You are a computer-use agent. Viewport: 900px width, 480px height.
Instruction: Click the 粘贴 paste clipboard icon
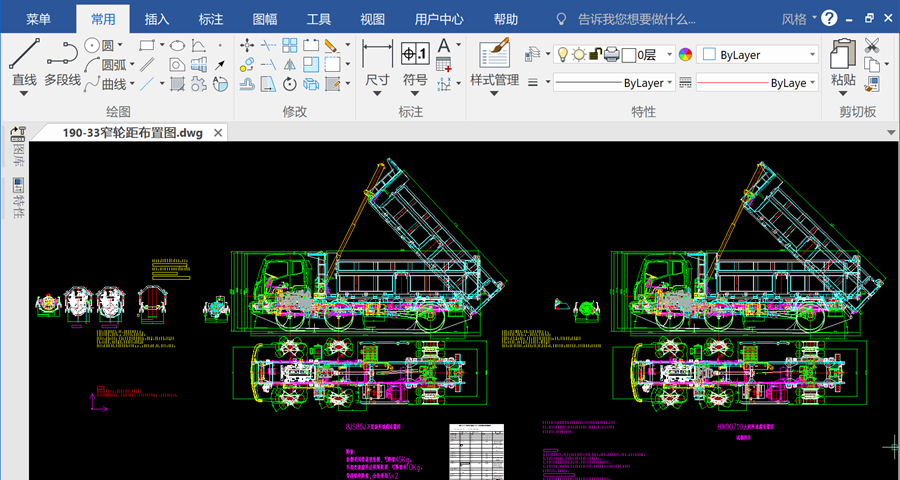[843, 62]
